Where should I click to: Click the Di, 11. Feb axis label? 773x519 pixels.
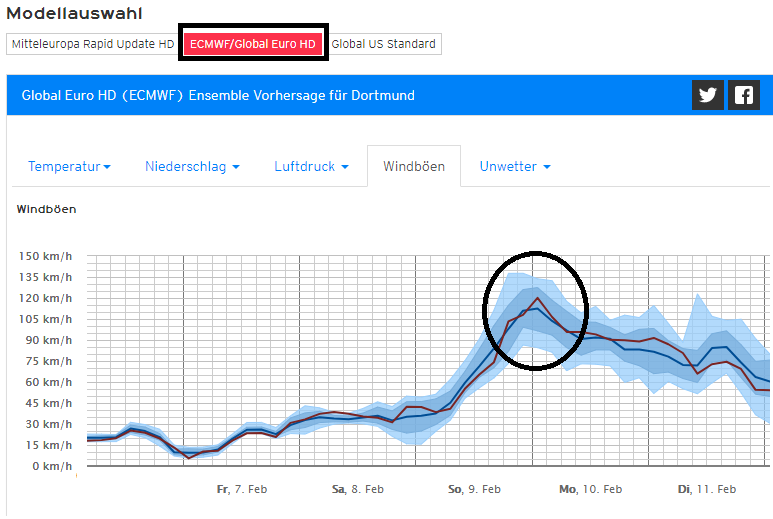pyautogui.click(x=707, y=489)
